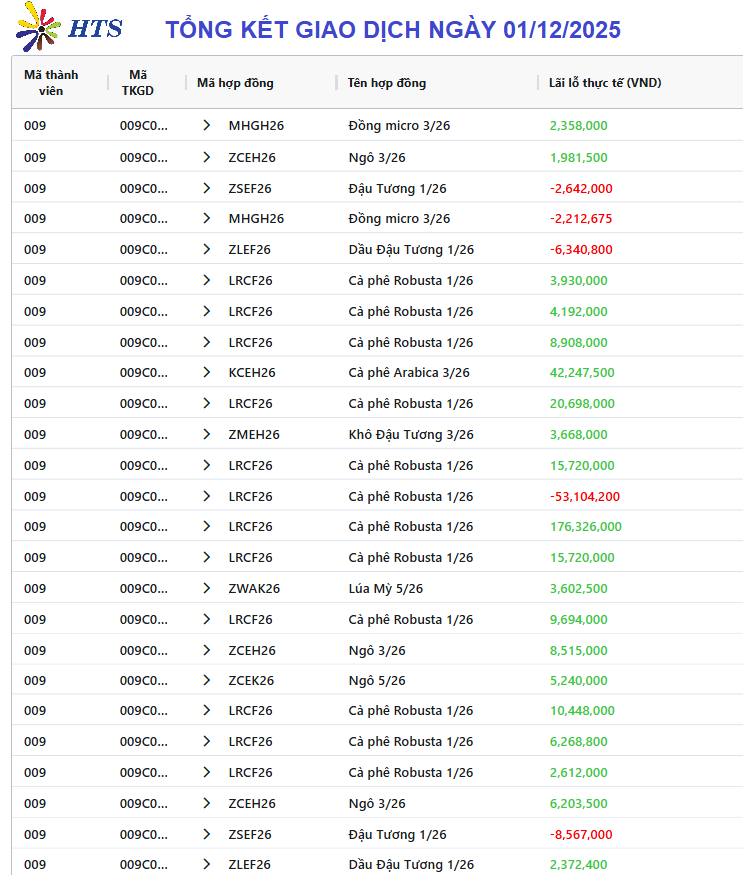Click chevron beside first MHGH26 row
Viewport: 743px width, 875px height.
point(207,126)
